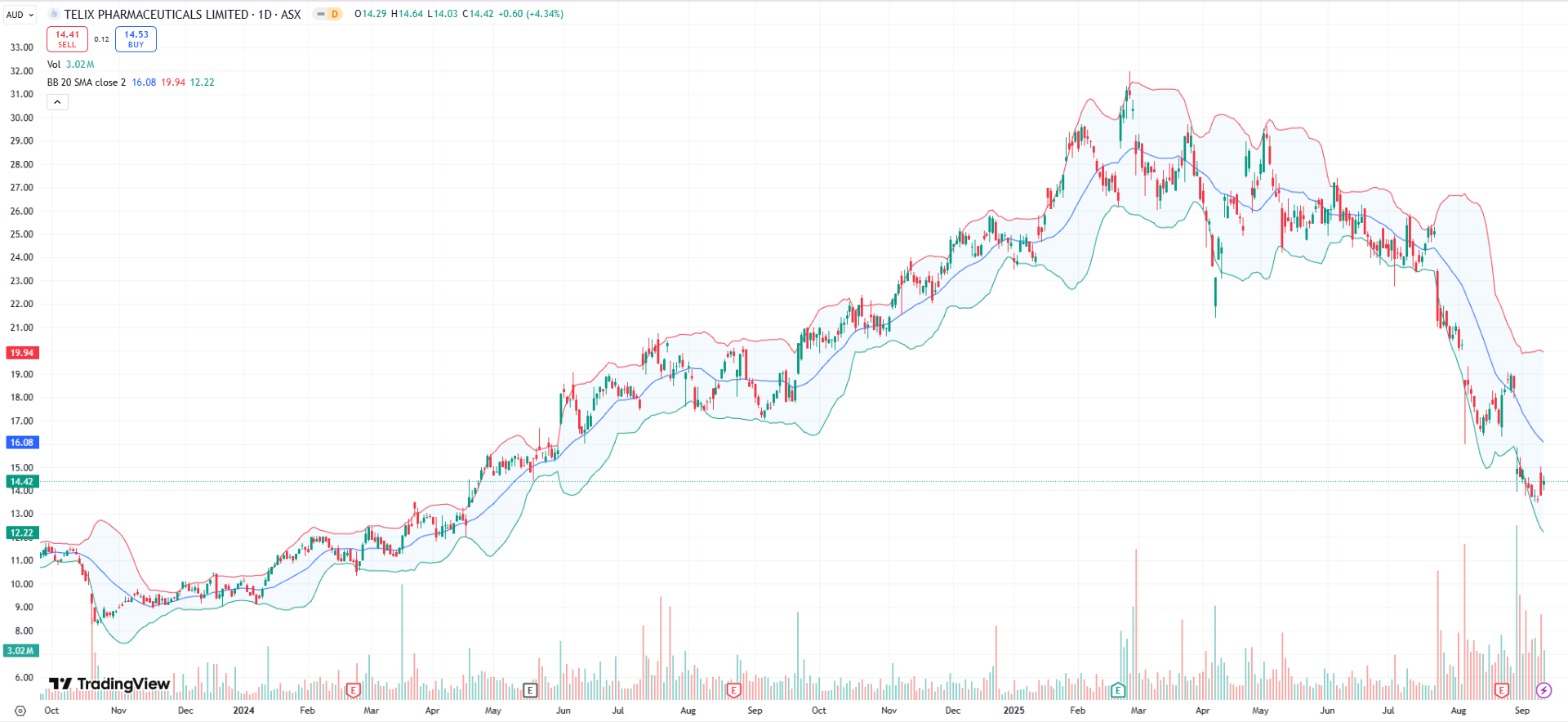Viewport: 1568px width, 722px height.
Task: Open the AUD currency dropdown
Action: 20,15
